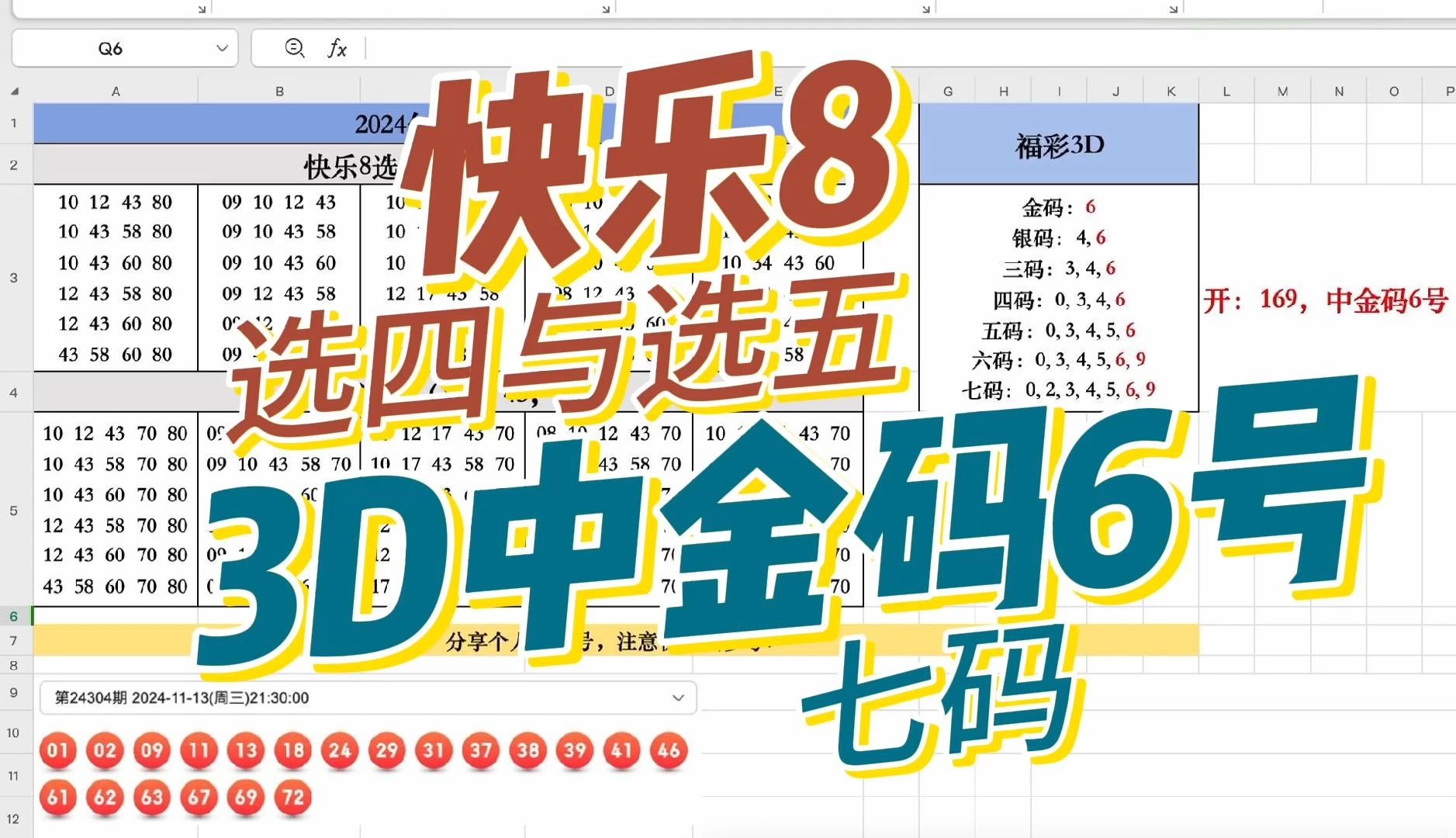The width and height of the screenshot is (1456, 838).
Task: Click red lottery ball 29
Action: [387, 750]
